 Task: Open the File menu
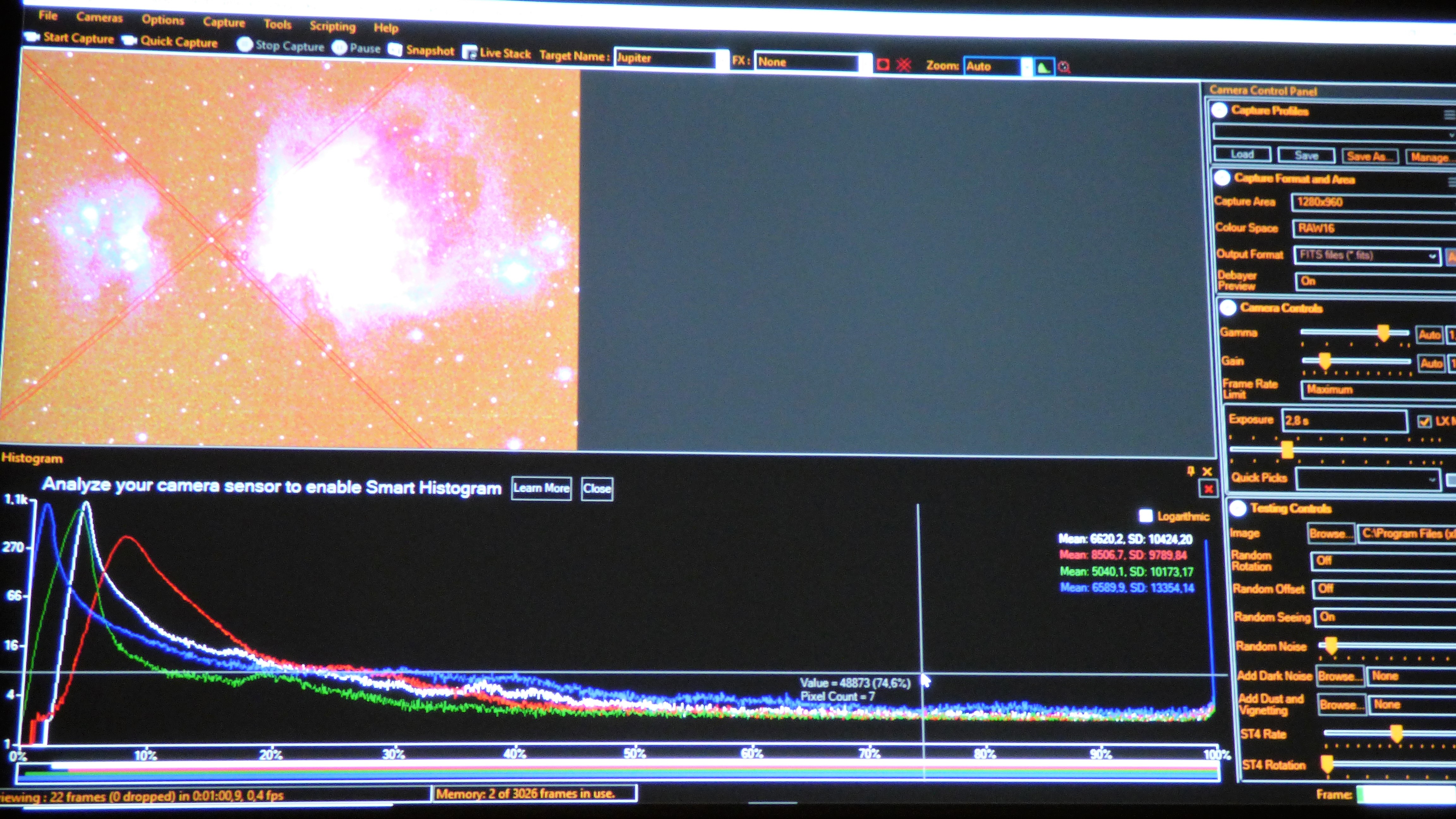click(x=48, y=15)
